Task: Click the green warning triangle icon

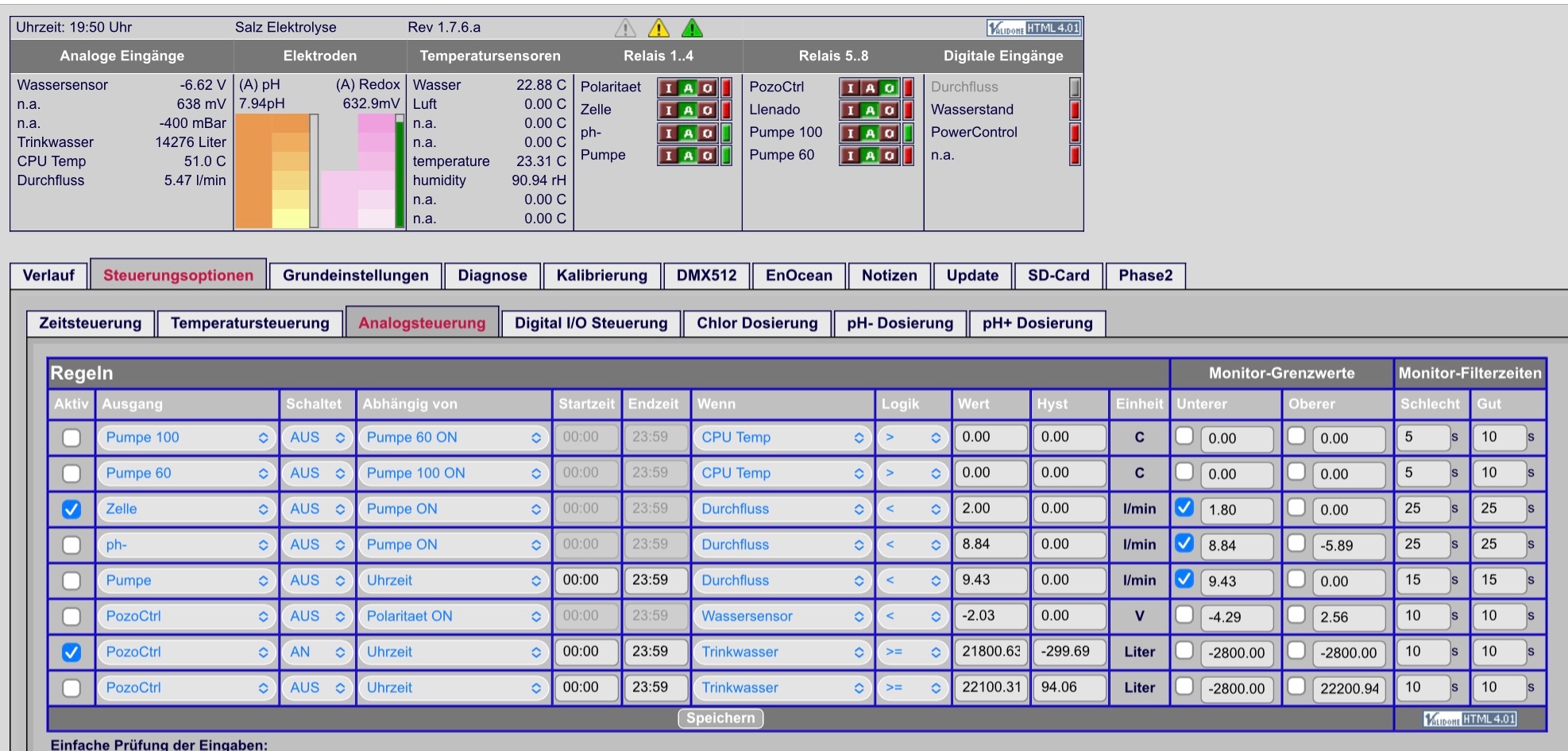Action: 692,29
